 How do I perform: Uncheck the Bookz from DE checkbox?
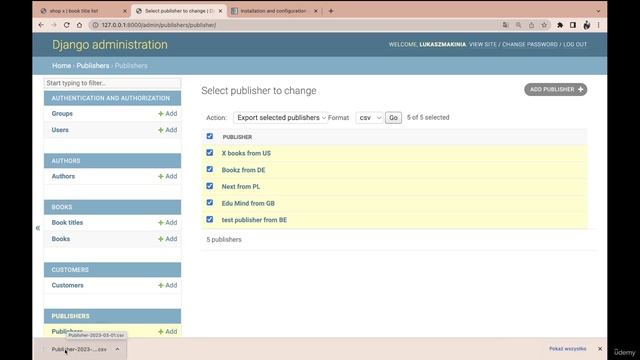(x=210, y=169)
